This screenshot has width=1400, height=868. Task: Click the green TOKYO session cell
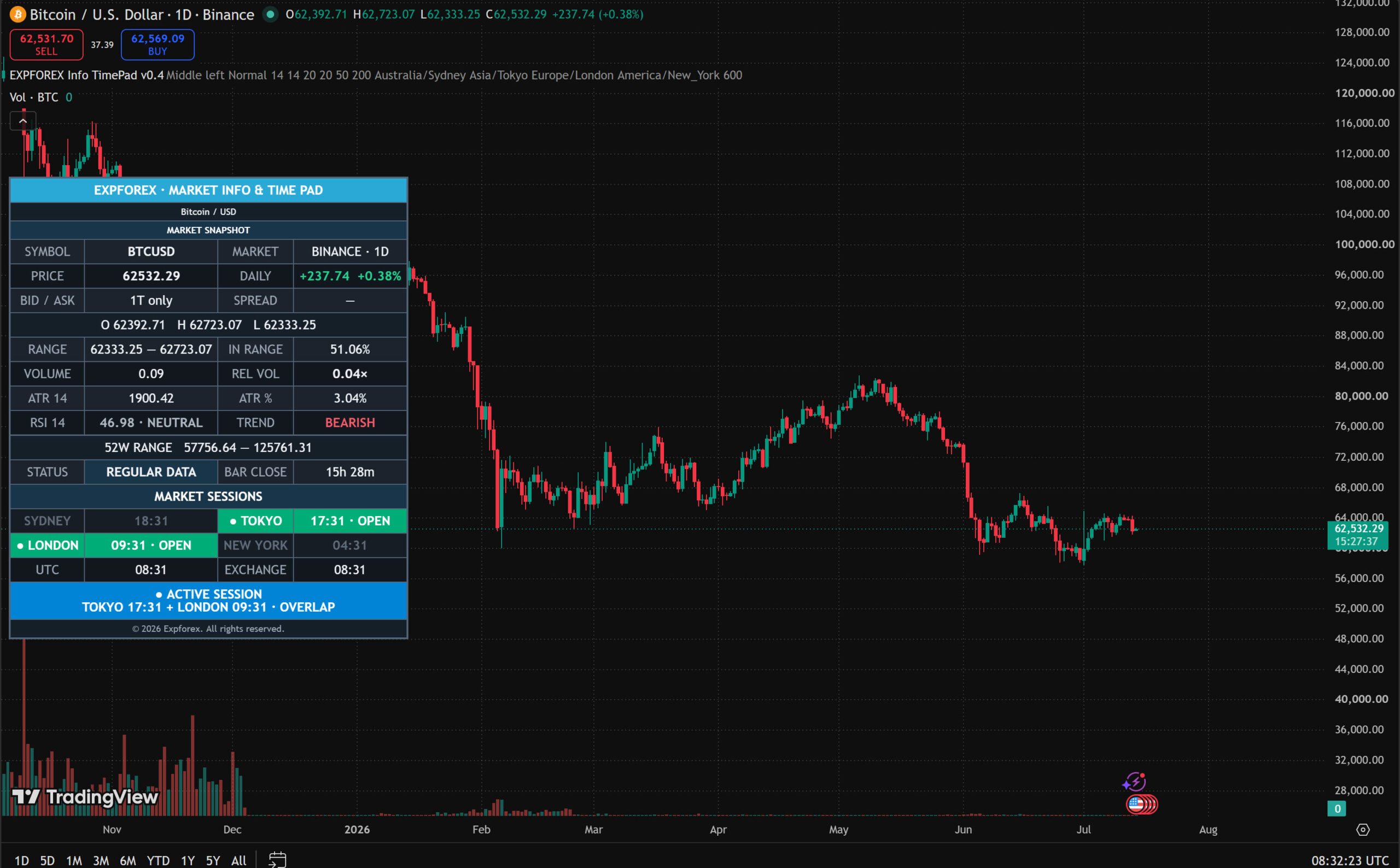[x=255, y=521]
